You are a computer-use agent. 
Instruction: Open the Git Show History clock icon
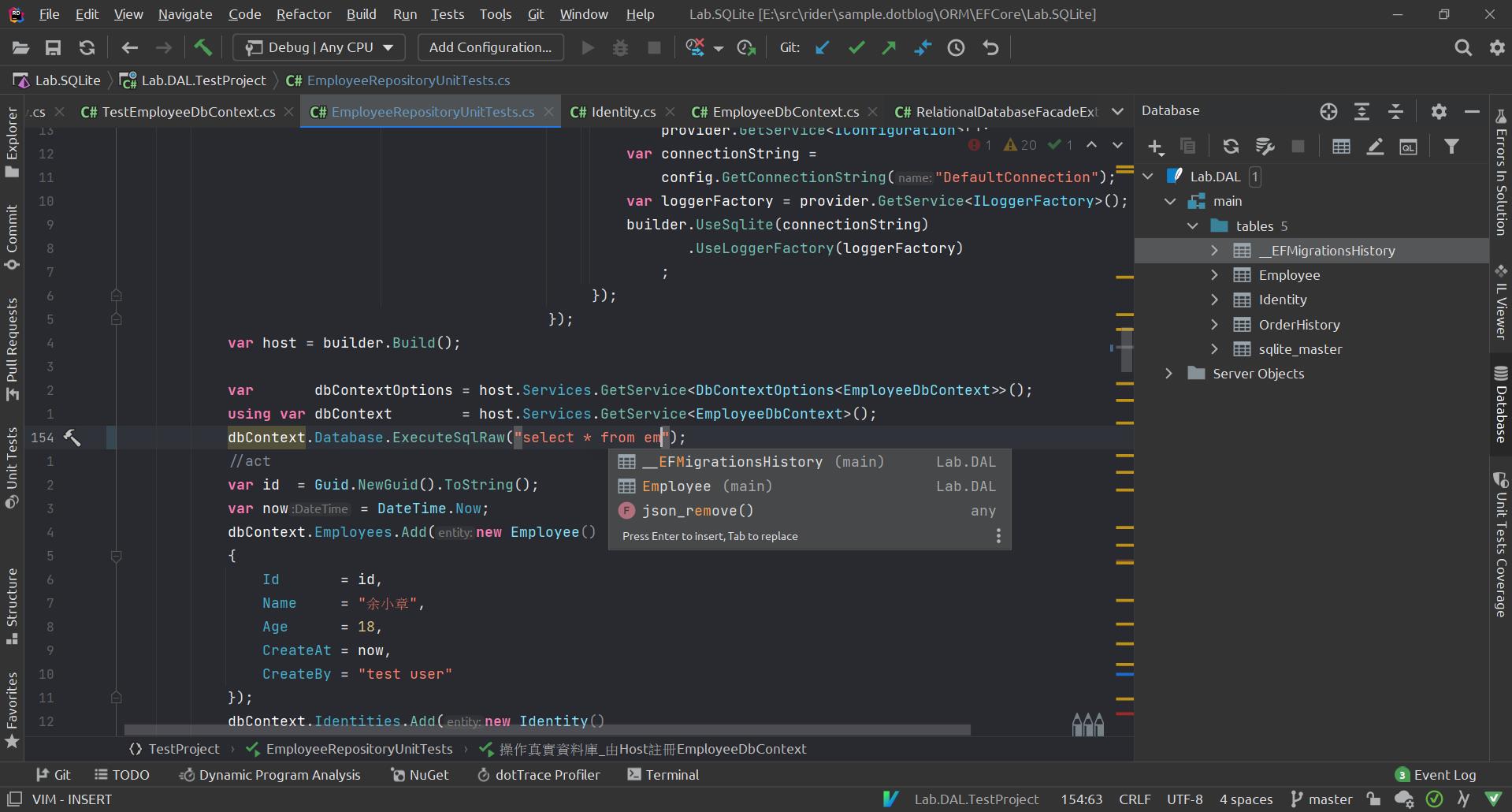[956, 48]
